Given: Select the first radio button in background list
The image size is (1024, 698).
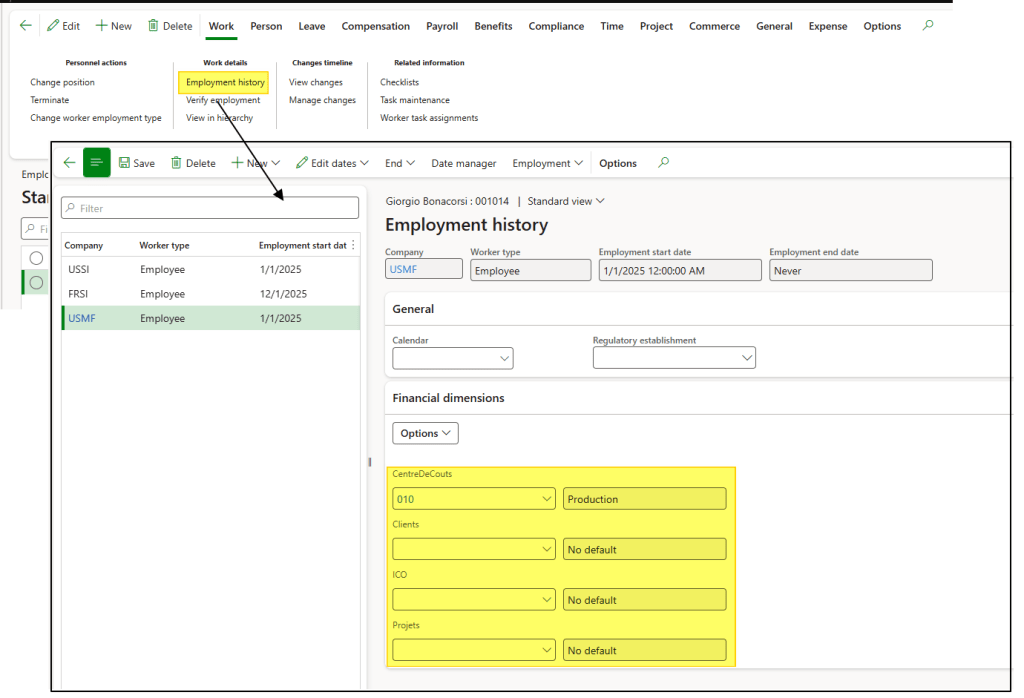Looking at the screenshot, I should [36, 258].
